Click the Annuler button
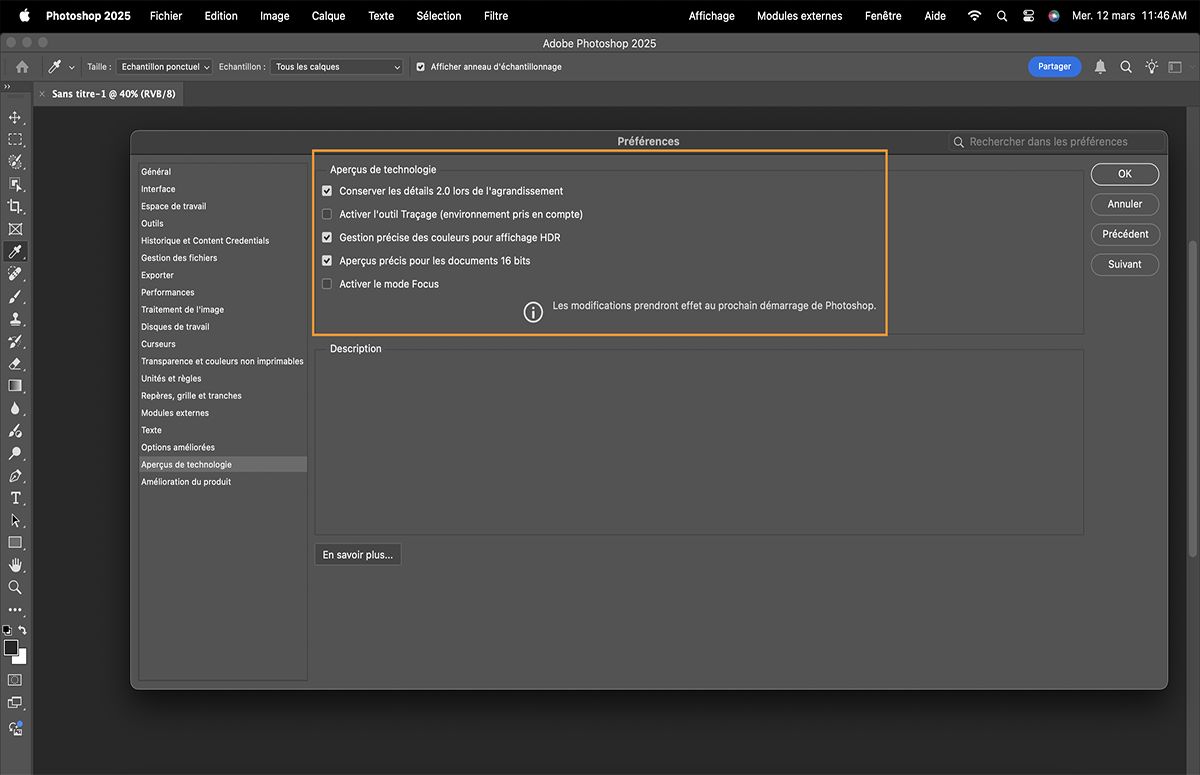 point(1125,204)
